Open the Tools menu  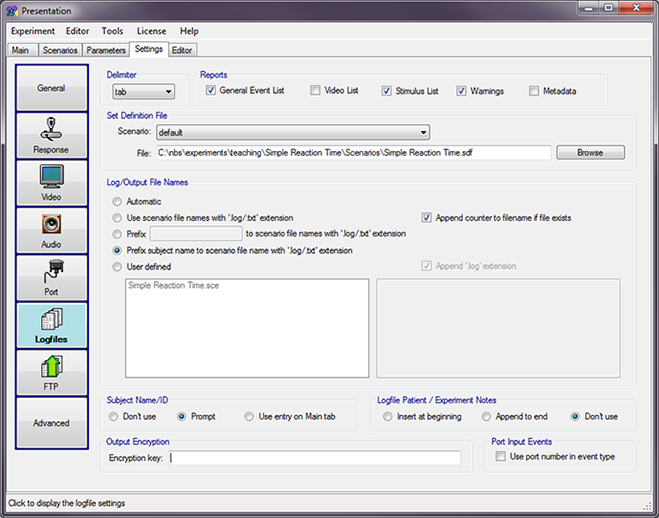click(112, 31)
